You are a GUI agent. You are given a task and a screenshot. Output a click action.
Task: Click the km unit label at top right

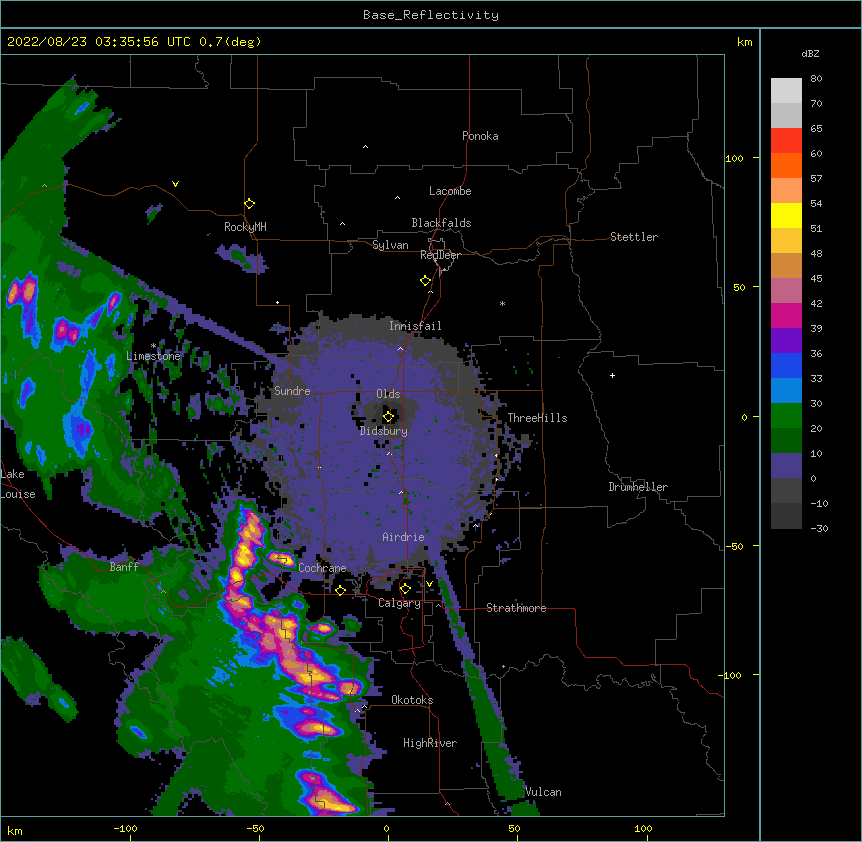coord(745,42)
